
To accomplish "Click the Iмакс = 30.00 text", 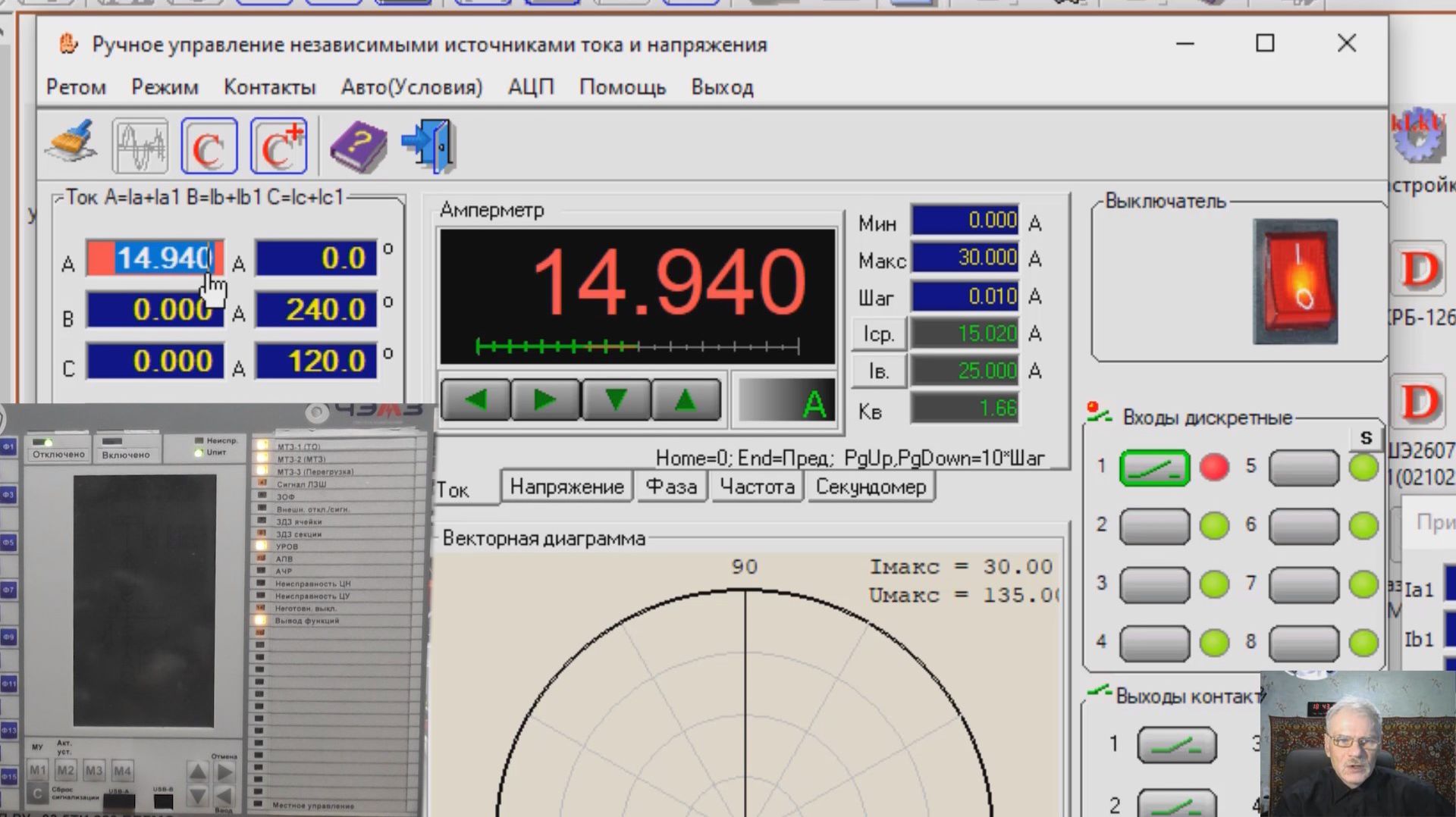I will 961,567.
